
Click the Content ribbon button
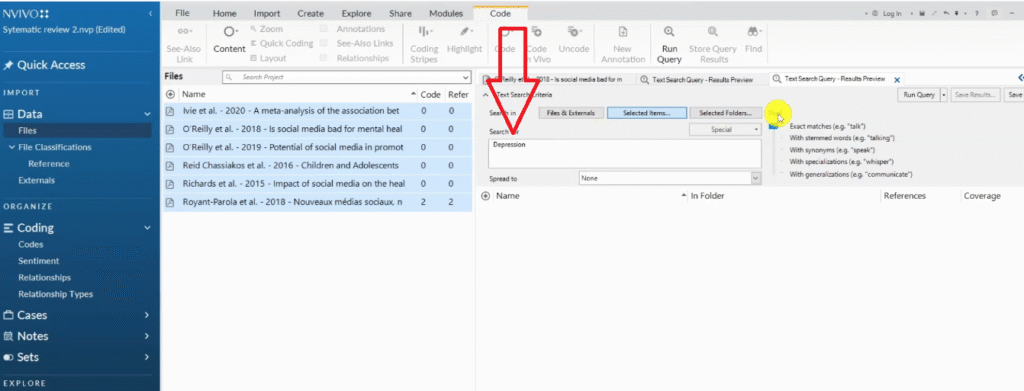tap(229, 40)
